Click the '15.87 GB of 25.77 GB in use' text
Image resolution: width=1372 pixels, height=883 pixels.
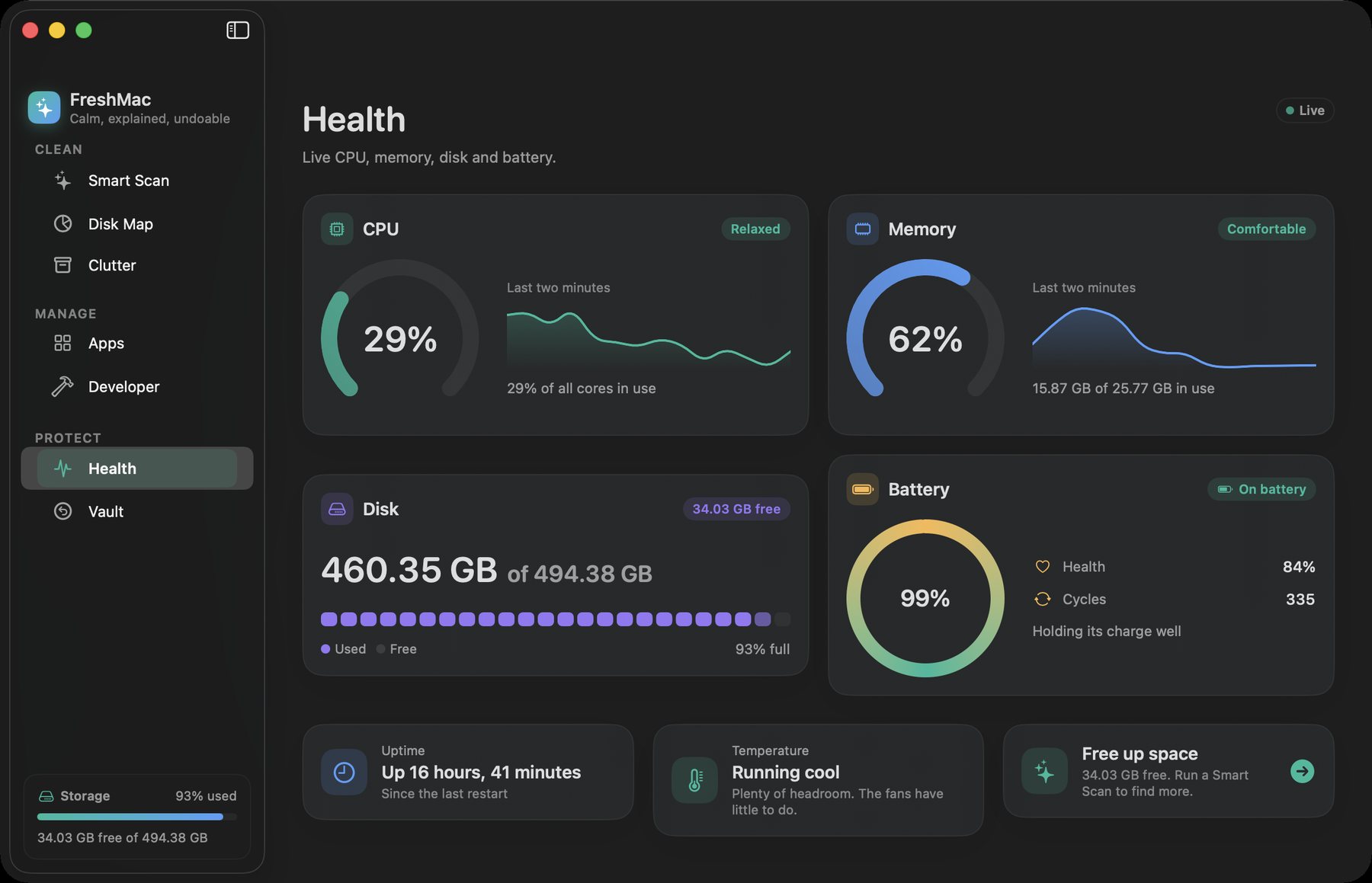pyautogui.click(x=1124, y=389)
